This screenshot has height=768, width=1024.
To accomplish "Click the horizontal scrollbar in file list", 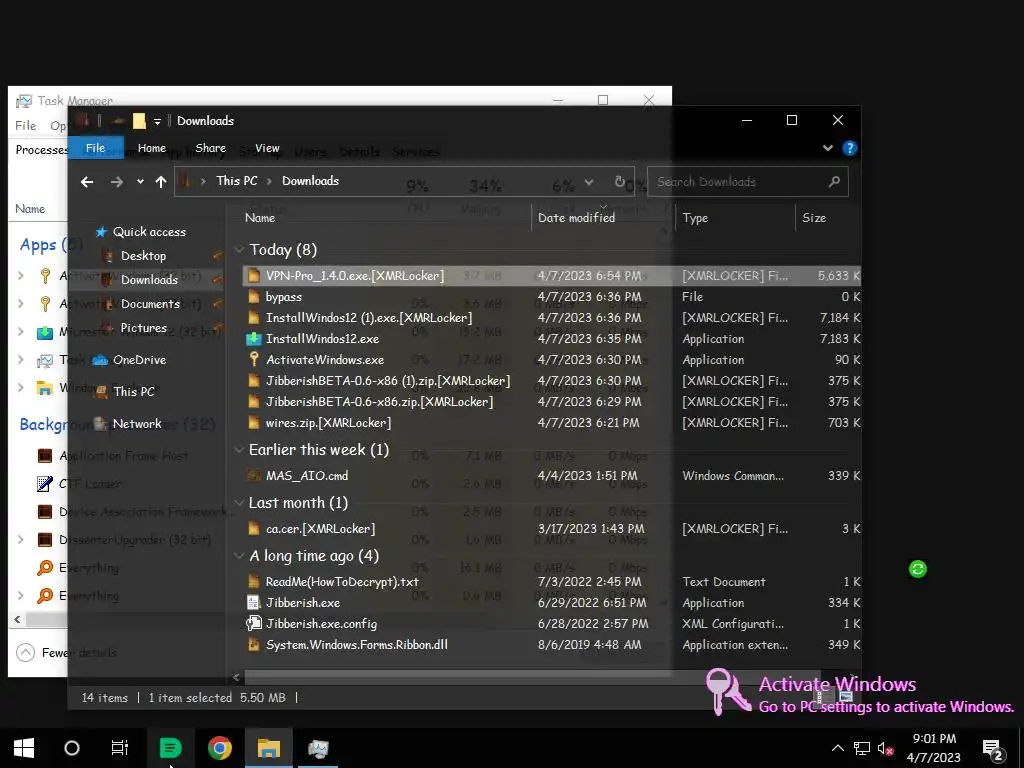I will point(532,677).
